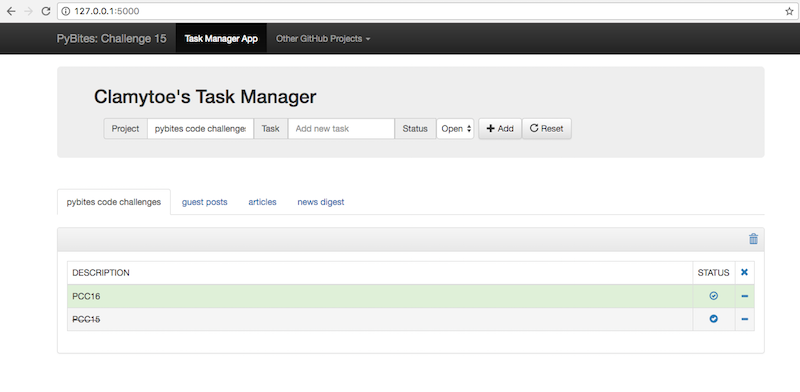Open the Status dropdown showing Open
This screenshot has height=392, width=800.
tap(455, 129)
